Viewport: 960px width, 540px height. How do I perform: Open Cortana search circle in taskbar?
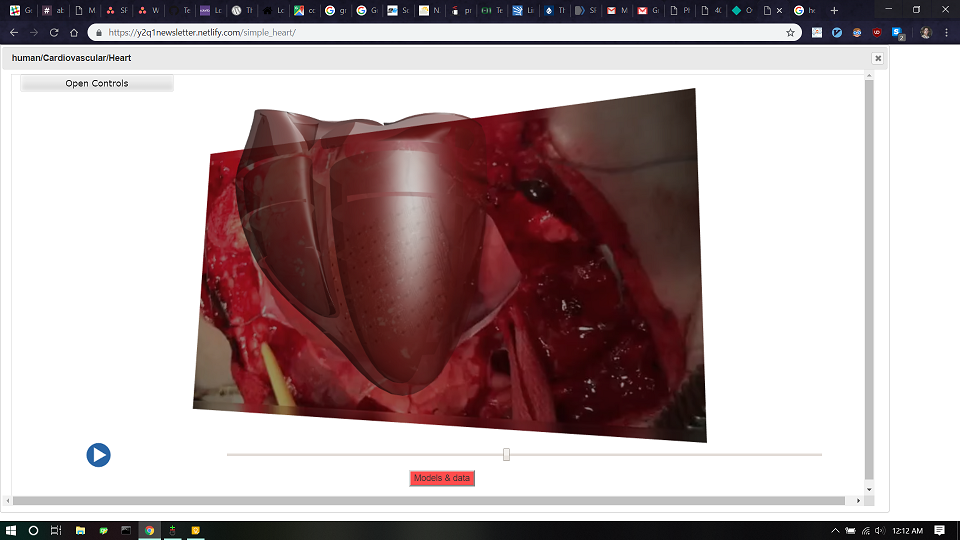[x=34, y=530]
